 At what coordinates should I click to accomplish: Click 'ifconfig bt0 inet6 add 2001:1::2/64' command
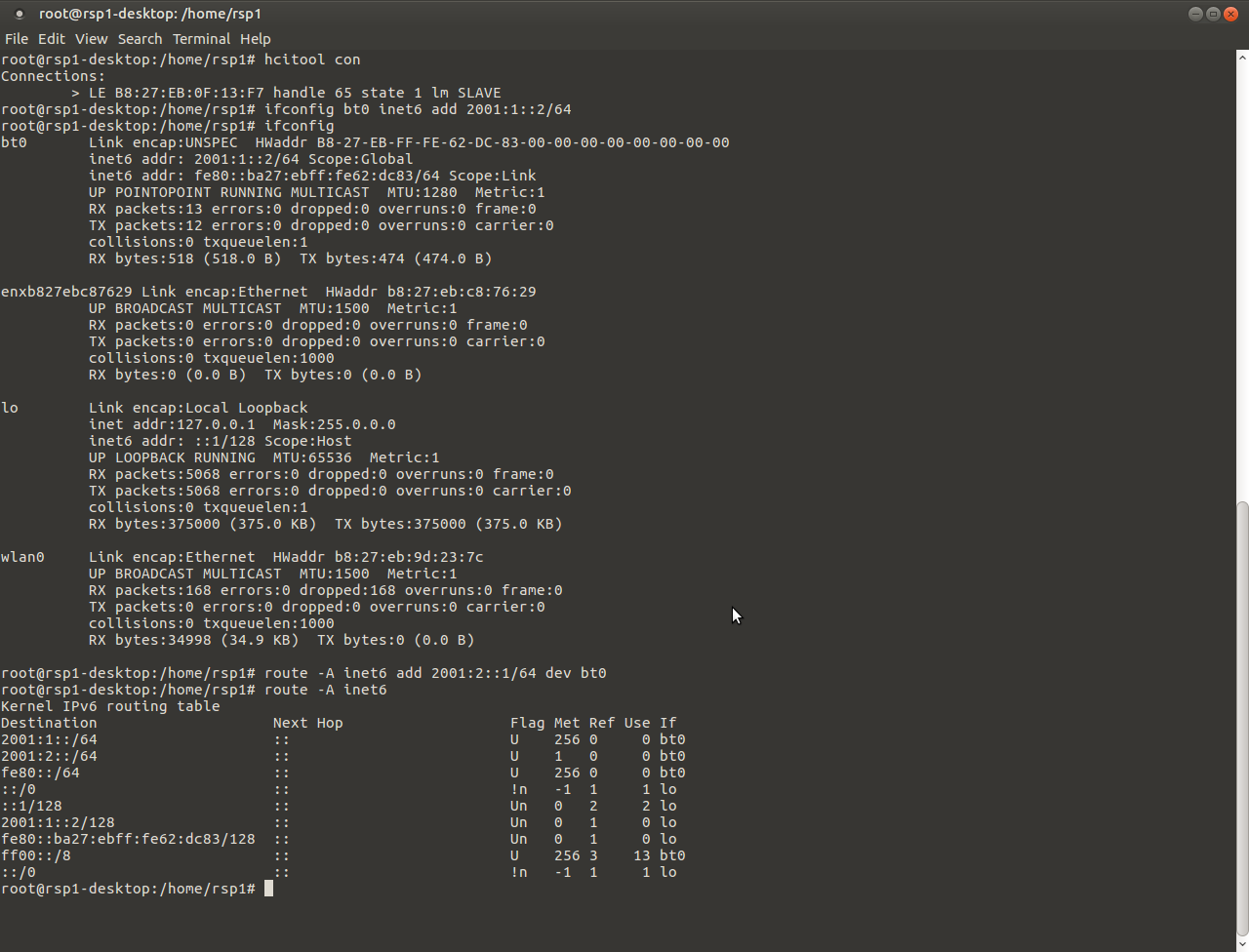[418, 109]
